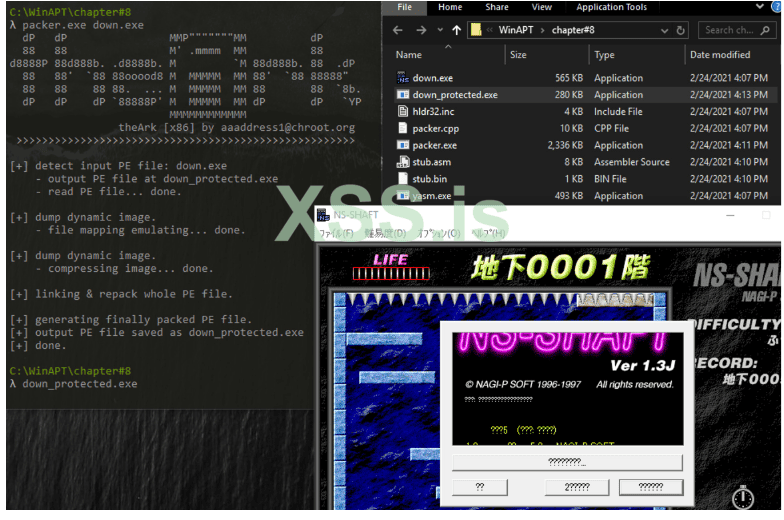Click the stopwatch icon in NS-SHAFT
Screen dimensions: 784x520
coord(742,497)
